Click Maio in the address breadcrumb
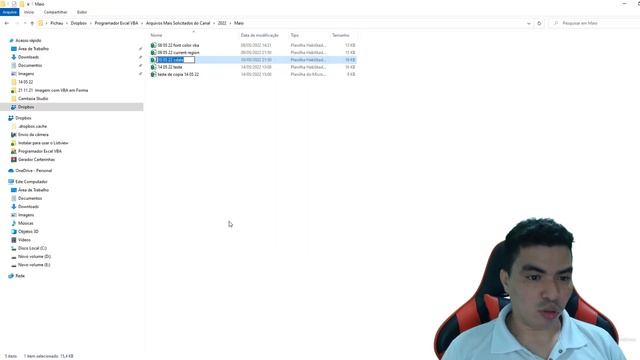This screenshot has height=360, width=640. point(239,23)
